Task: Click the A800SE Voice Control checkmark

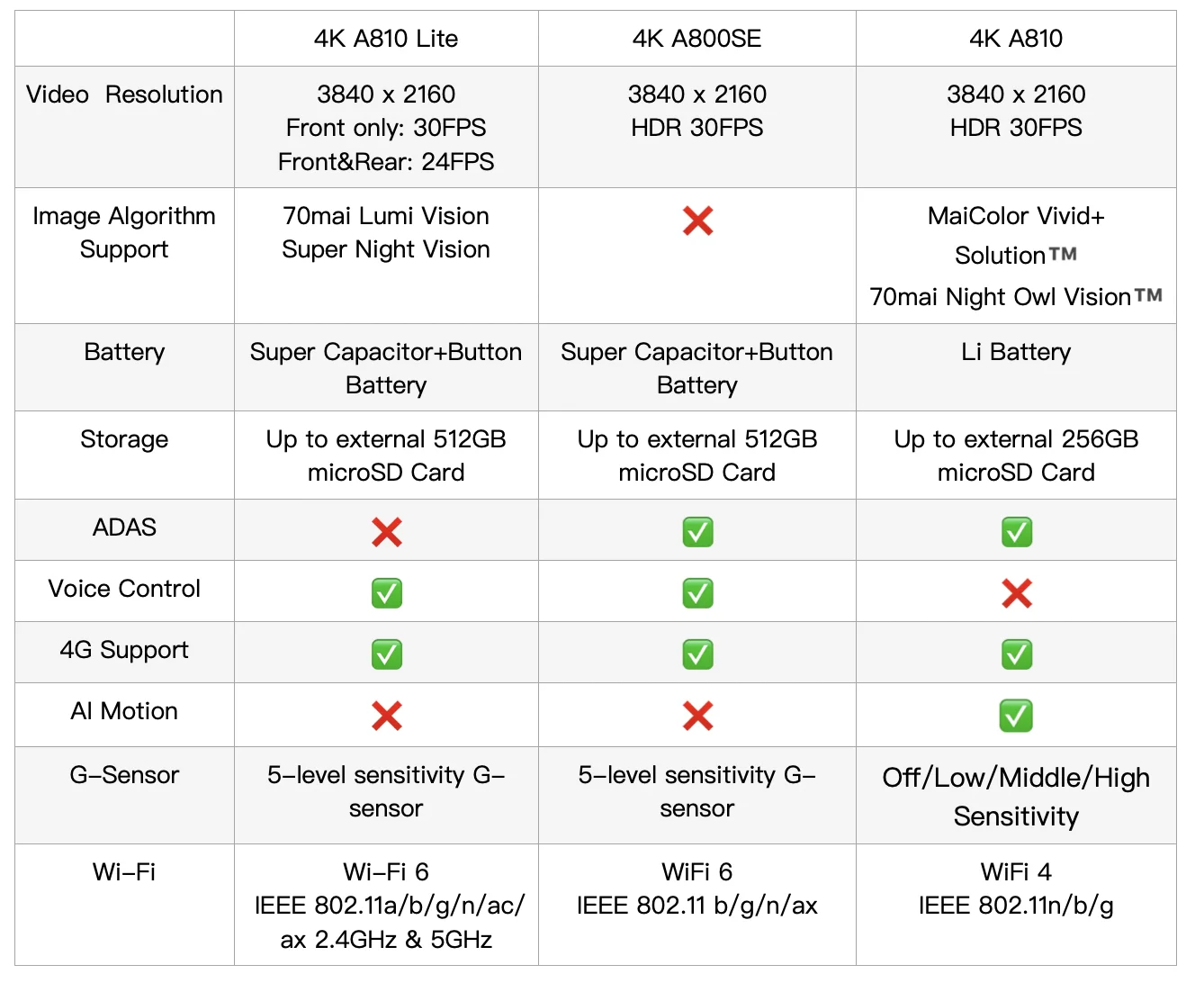Action: pos(697,593)
